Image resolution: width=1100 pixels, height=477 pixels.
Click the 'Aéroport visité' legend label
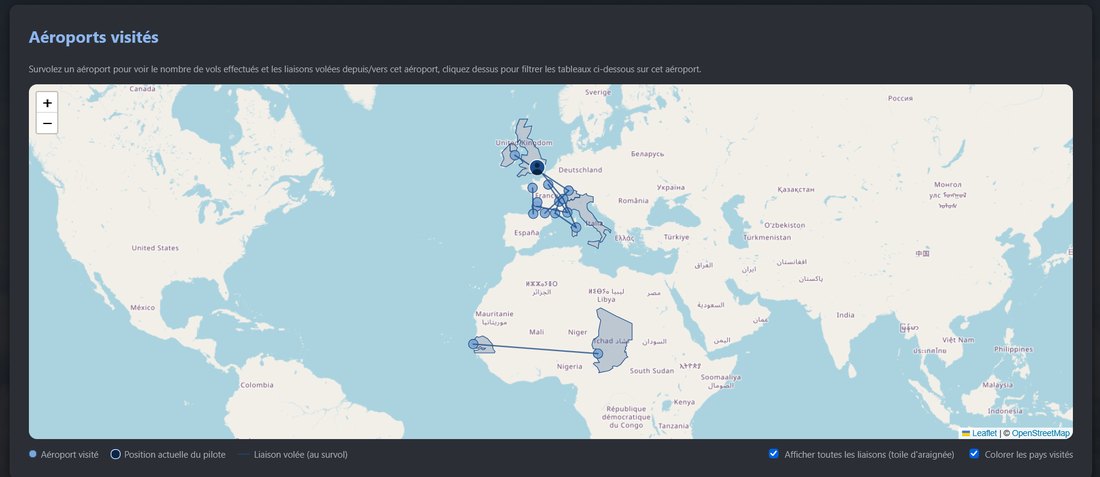(69, 455)
